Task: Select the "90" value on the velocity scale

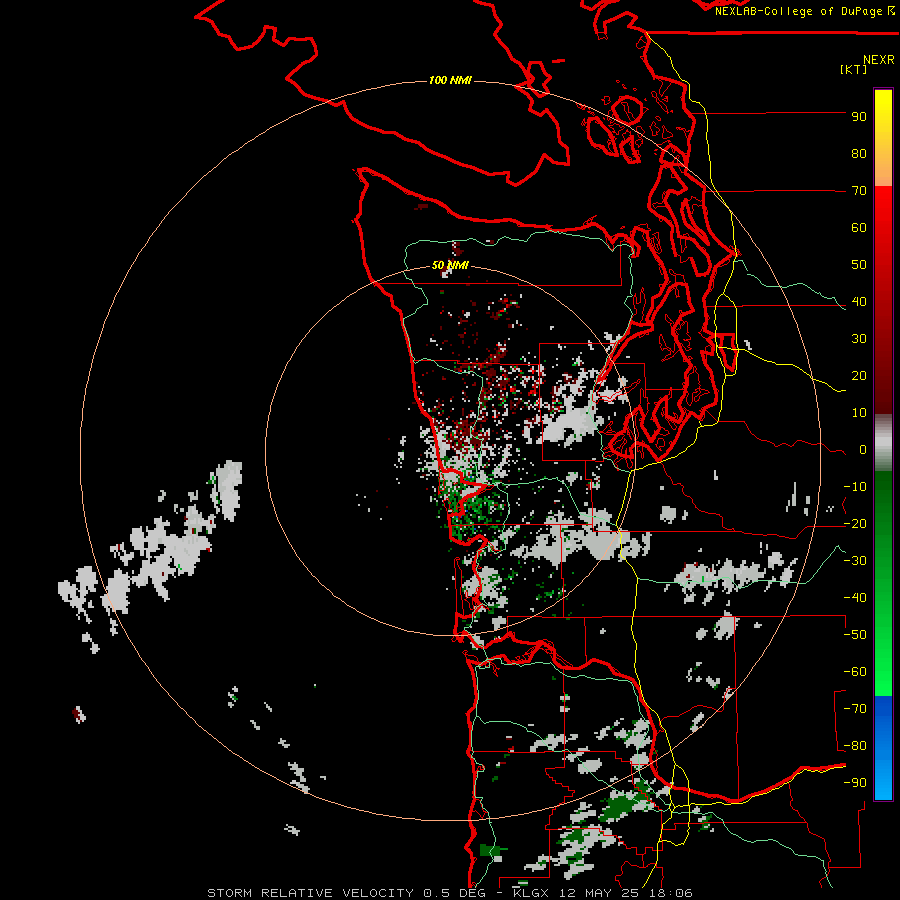Action: point(859,117)
